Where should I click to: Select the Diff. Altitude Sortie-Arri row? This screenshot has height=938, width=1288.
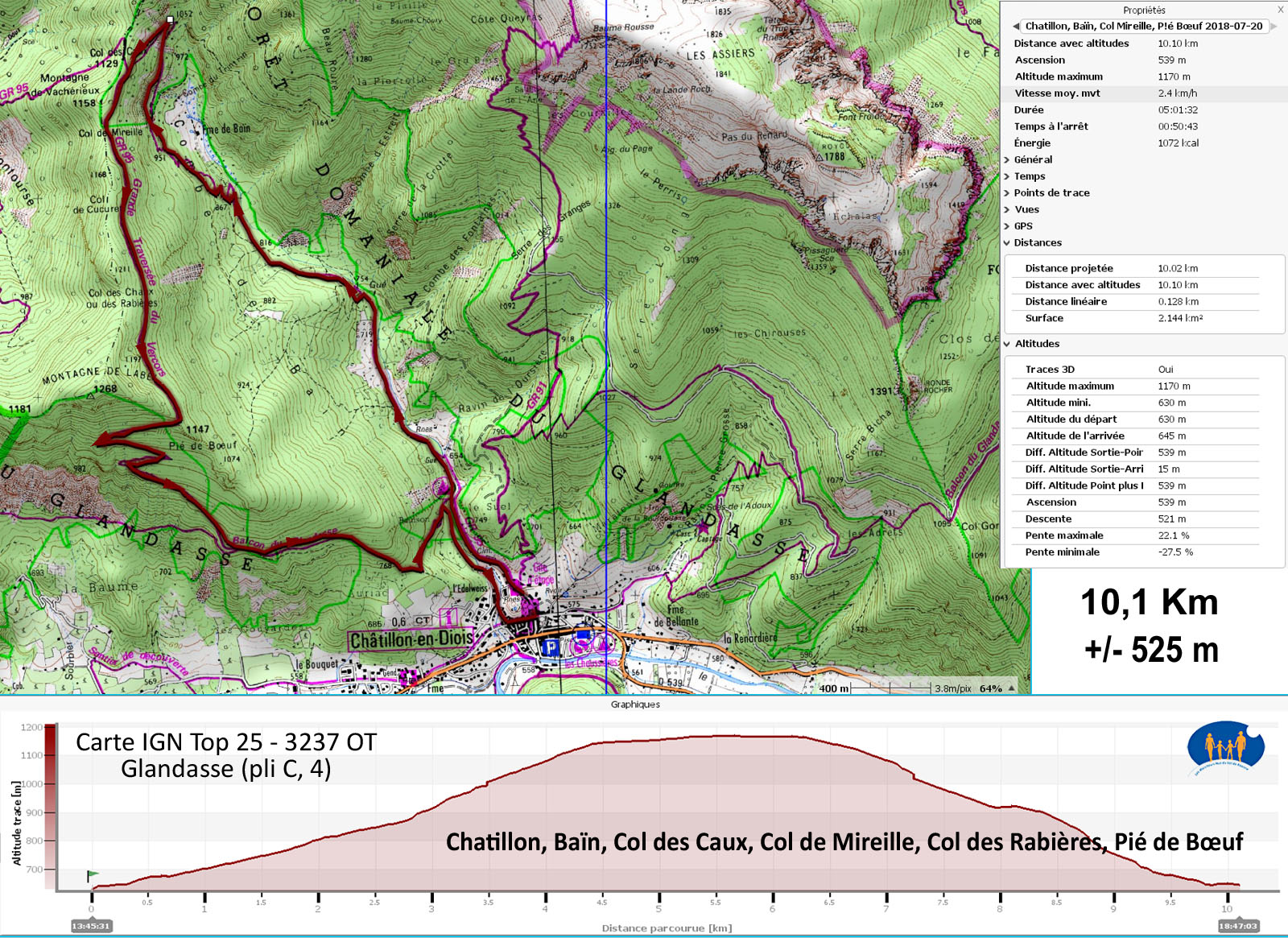1143,469
